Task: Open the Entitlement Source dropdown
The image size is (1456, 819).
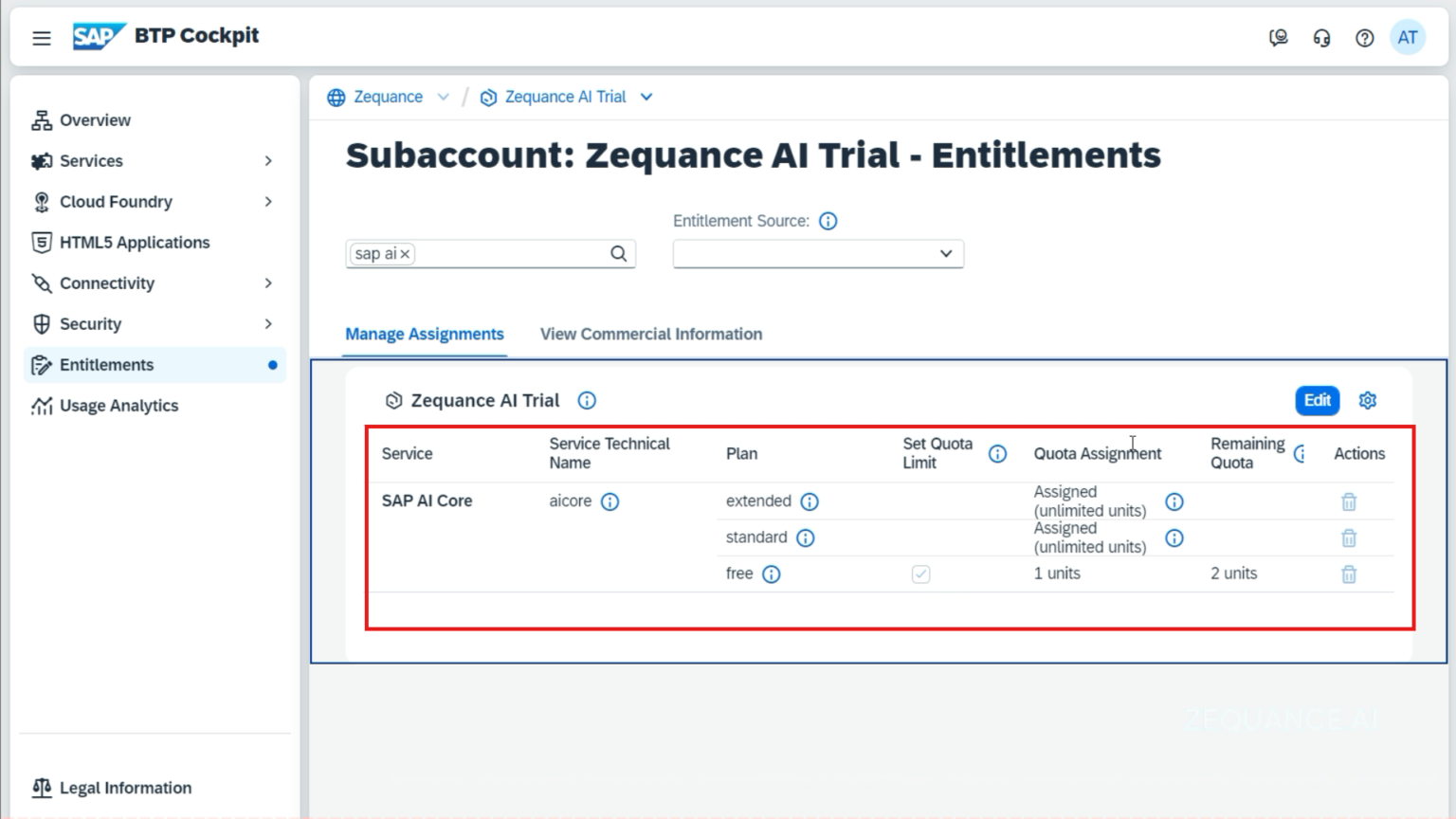Action: [818, 253]
